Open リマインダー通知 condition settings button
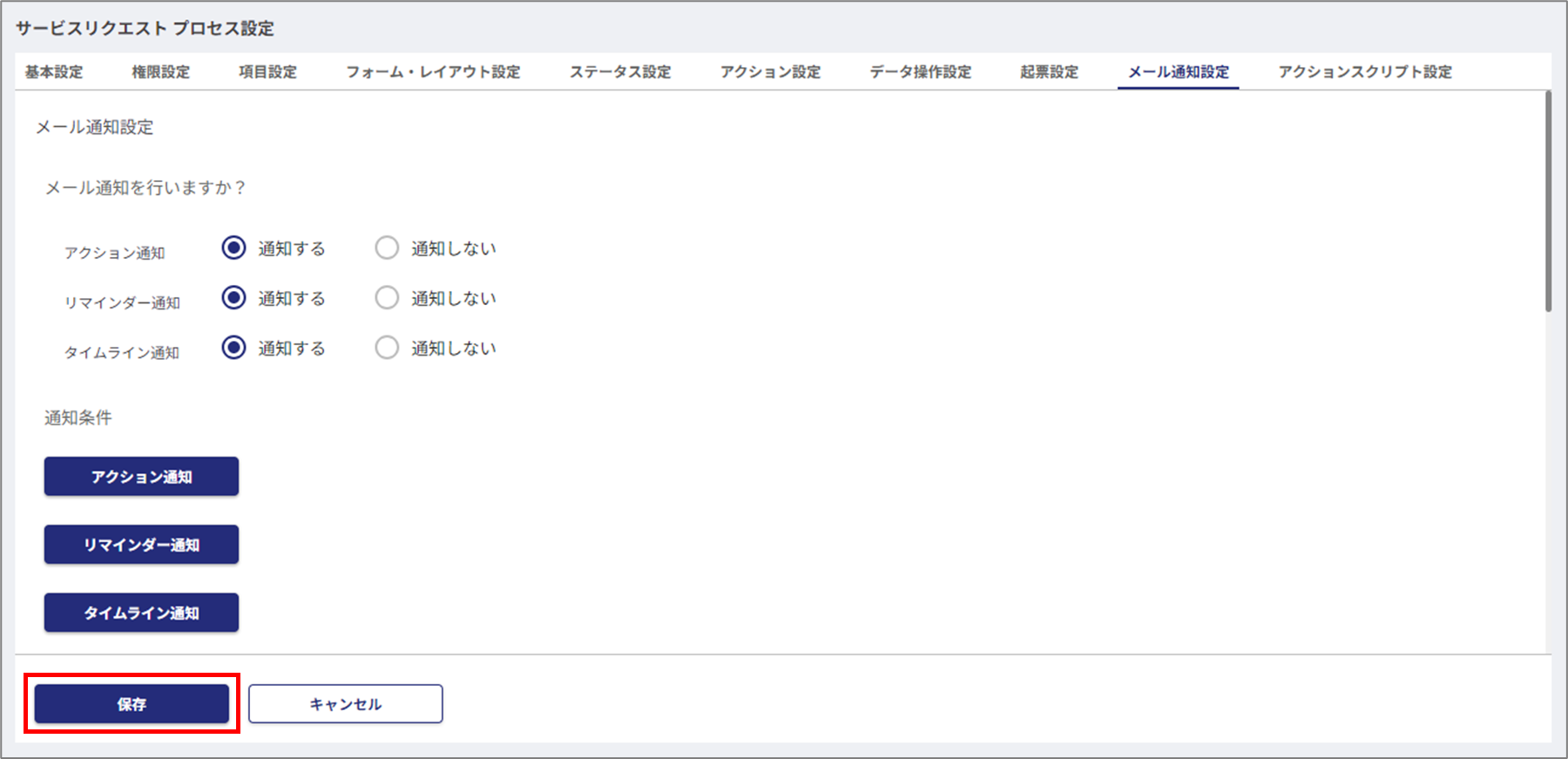 click(141, 545)
